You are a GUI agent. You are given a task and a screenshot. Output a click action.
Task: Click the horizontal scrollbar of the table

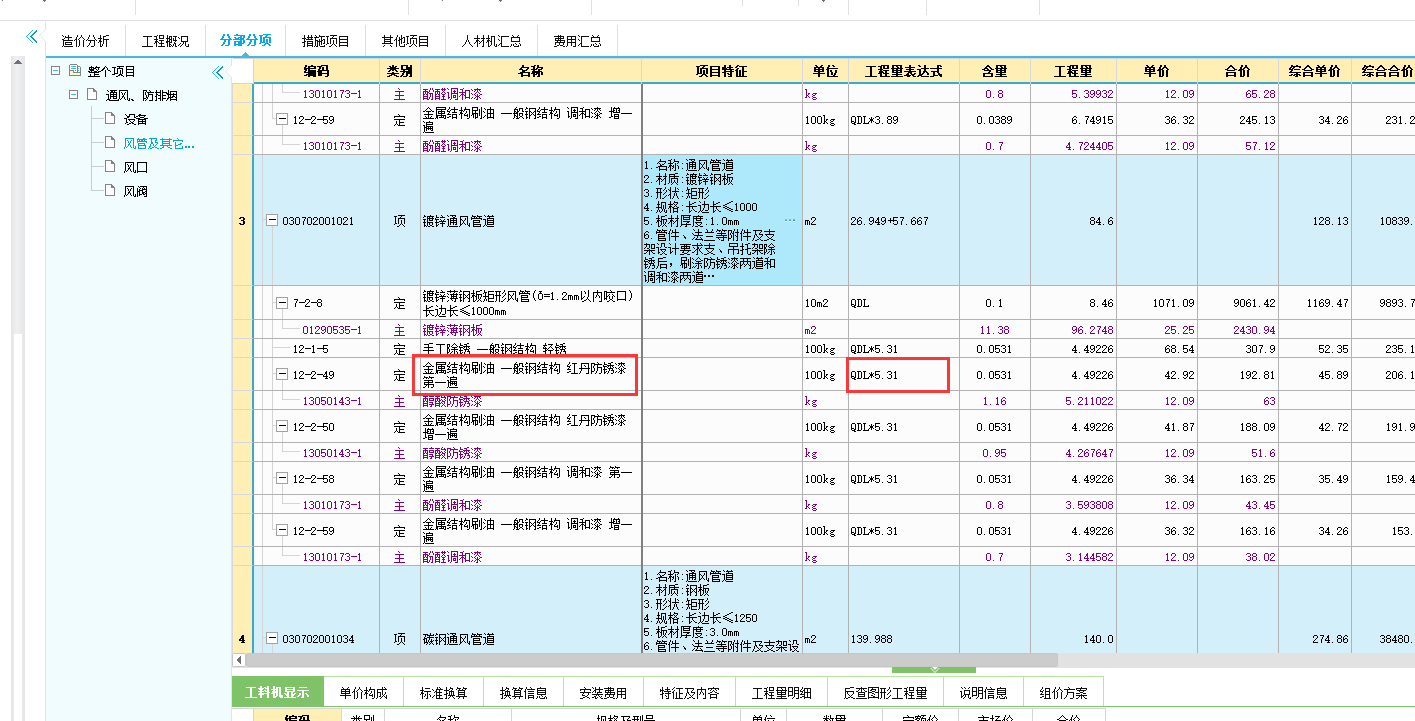[x=651, y=660]
